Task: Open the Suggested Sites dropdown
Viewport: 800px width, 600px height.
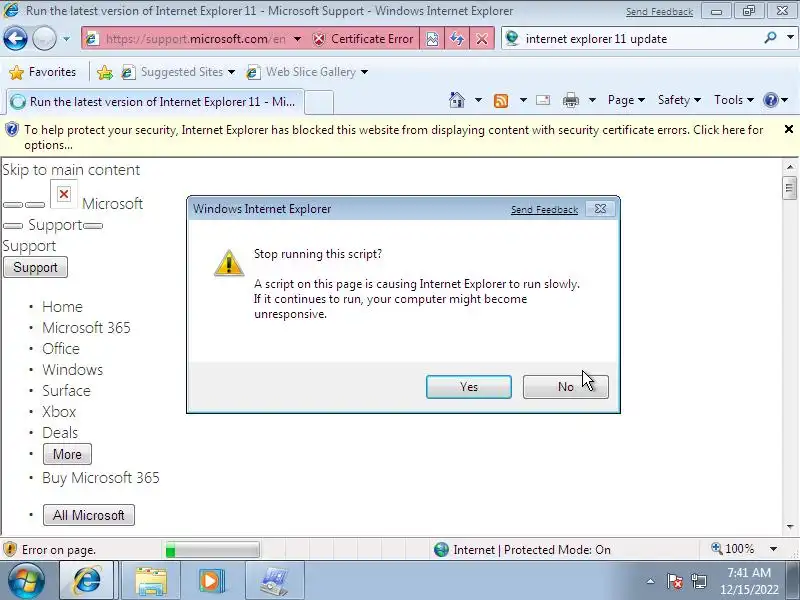Action: [179, 72]
